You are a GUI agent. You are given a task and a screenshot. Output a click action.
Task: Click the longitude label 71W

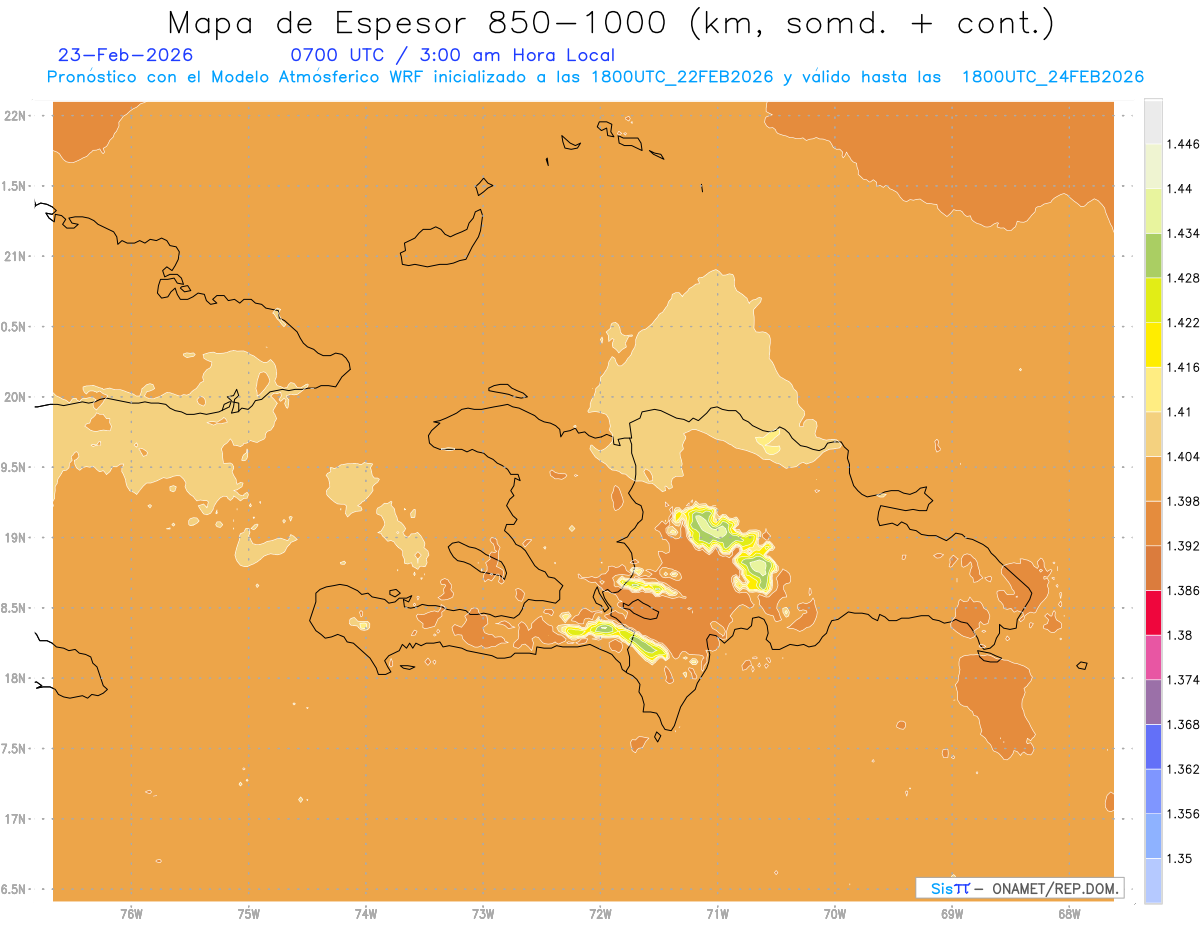717,914
